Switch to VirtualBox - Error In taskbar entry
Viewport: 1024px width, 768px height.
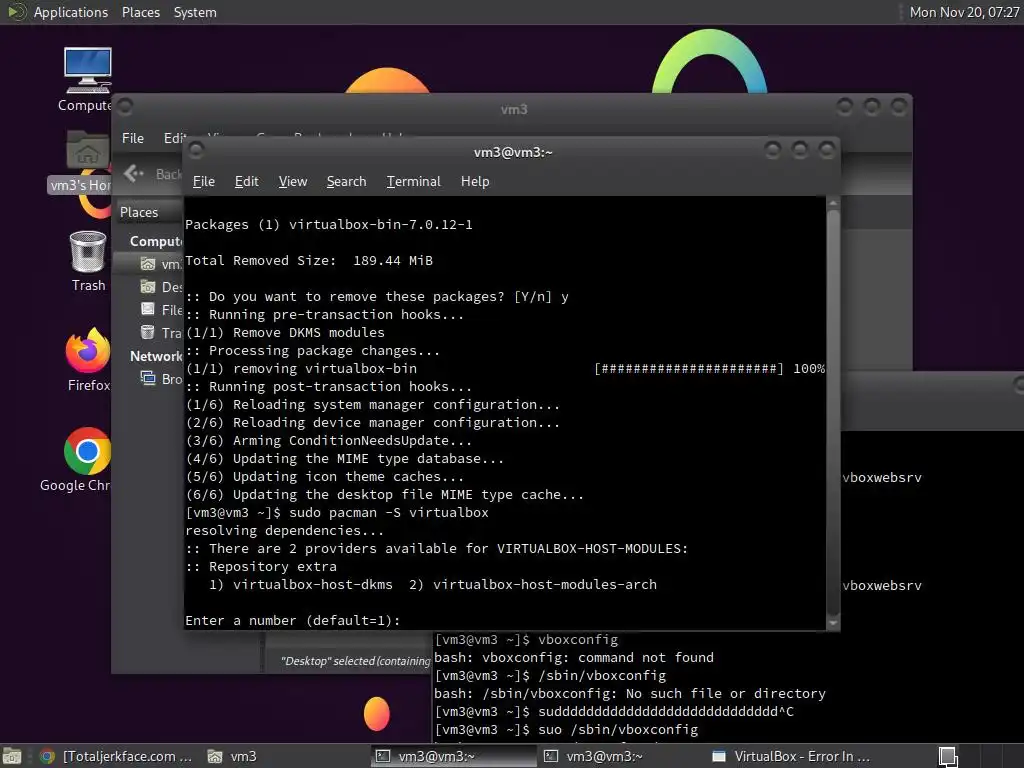(791, 756)
